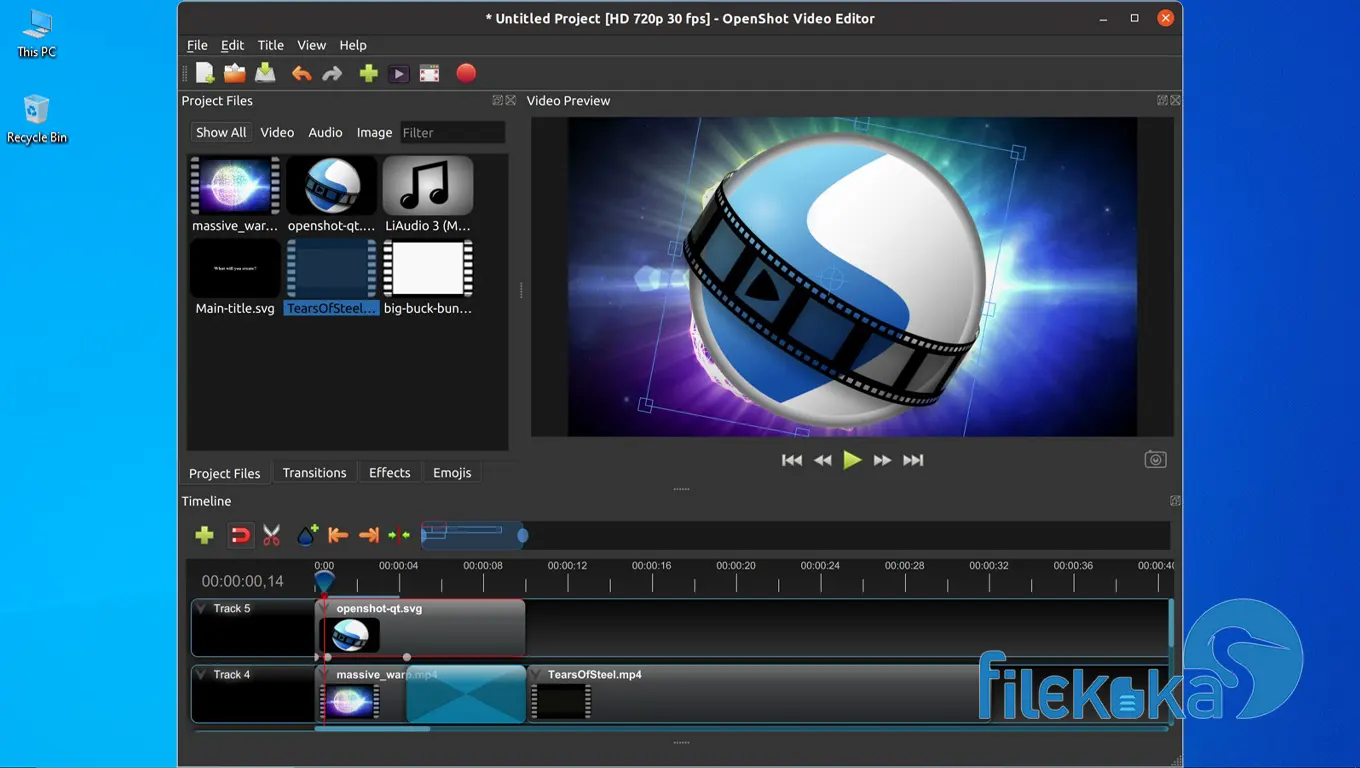Close the Project Files panel
The height and width of the screenshot is (768, 1360).
point(511,100)
